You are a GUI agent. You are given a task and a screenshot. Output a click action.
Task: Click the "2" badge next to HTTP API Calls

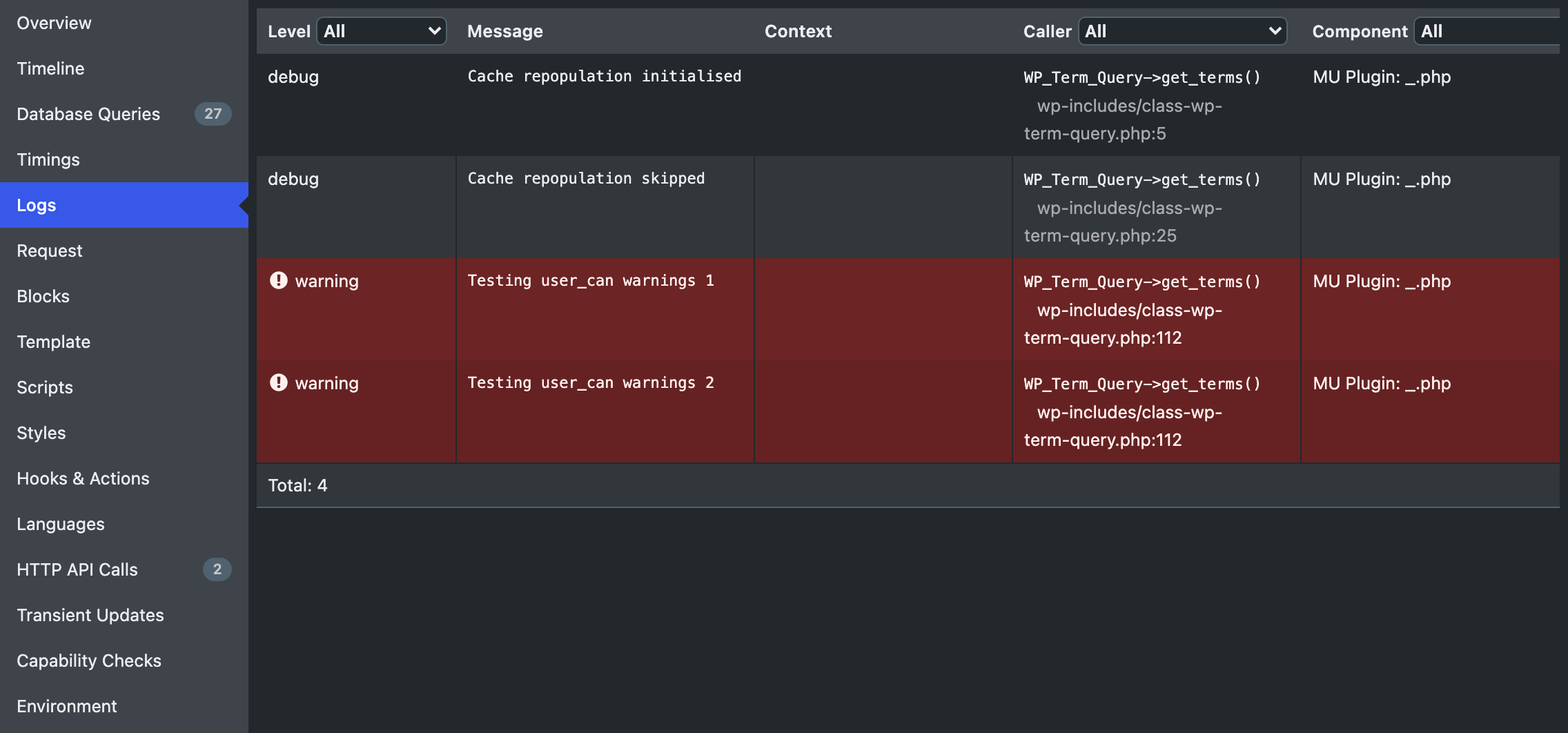218,569
